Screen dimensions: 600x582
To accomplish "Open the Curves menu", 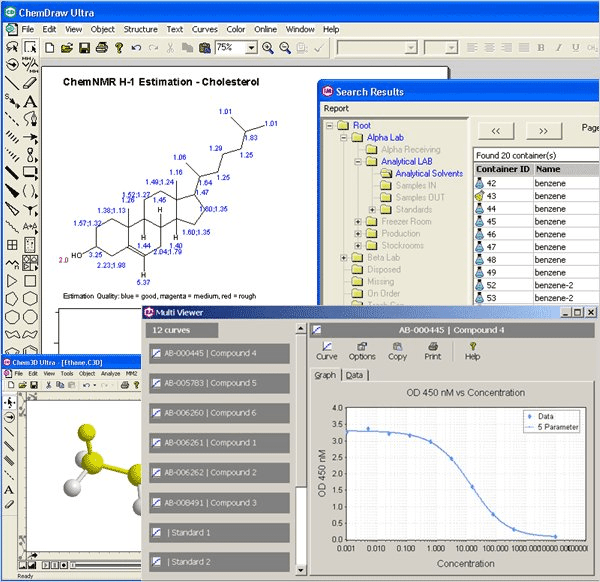I will [205, 29].
